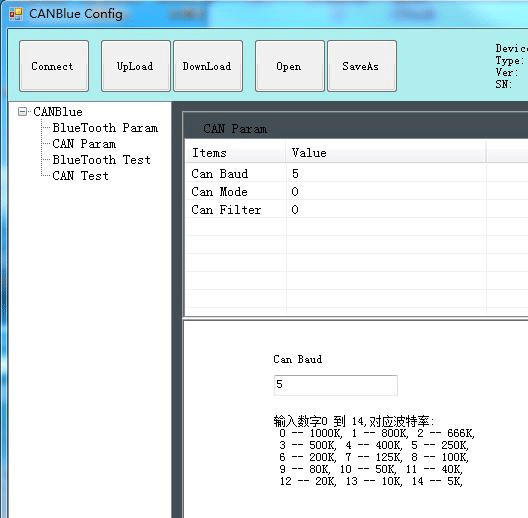Click the Can Filter value cell

coord(386,210)
